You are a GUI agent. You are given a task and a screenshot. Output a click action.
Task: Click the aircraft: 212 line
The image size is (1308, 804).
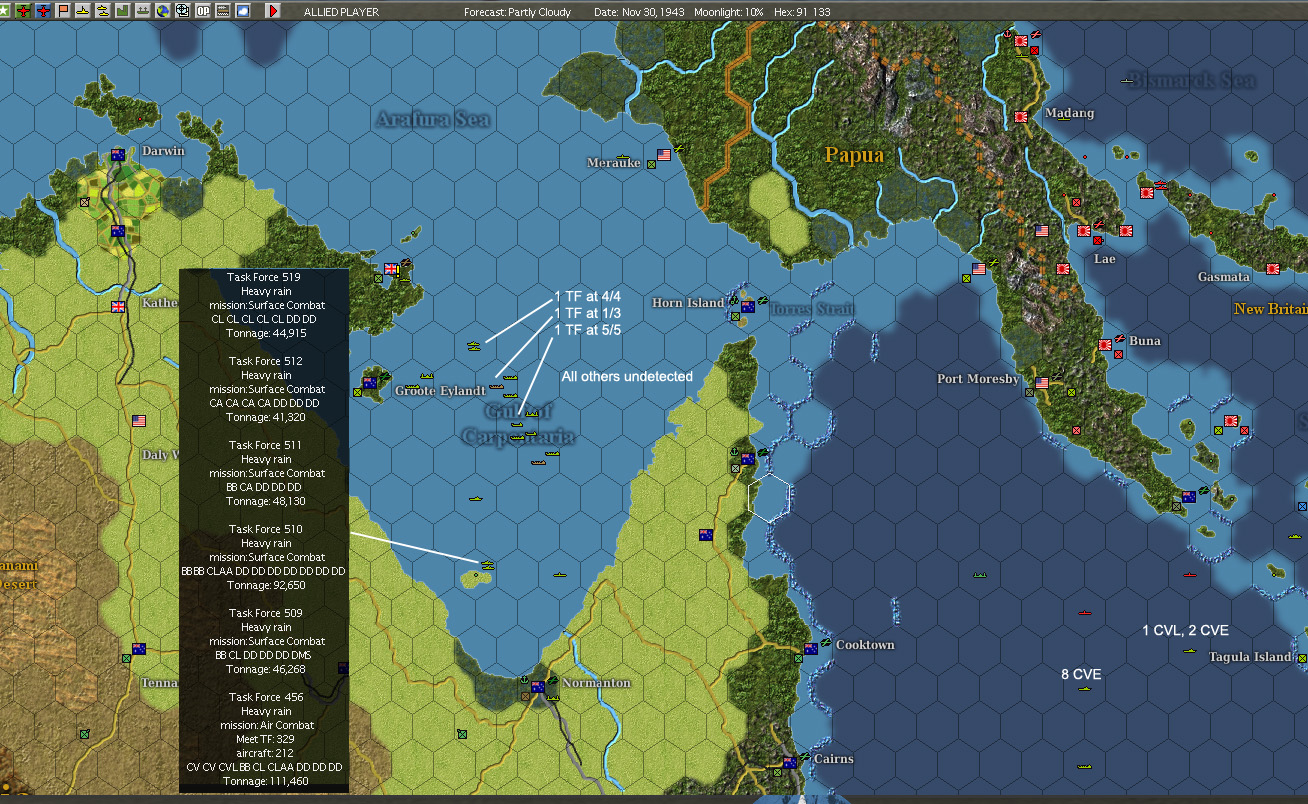[264, 753]
